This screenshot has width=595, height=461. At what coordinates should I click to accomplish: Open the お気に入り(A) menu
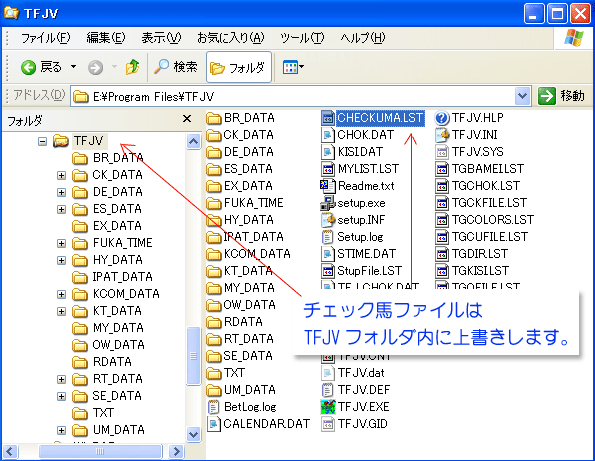(x=230, y=38)
